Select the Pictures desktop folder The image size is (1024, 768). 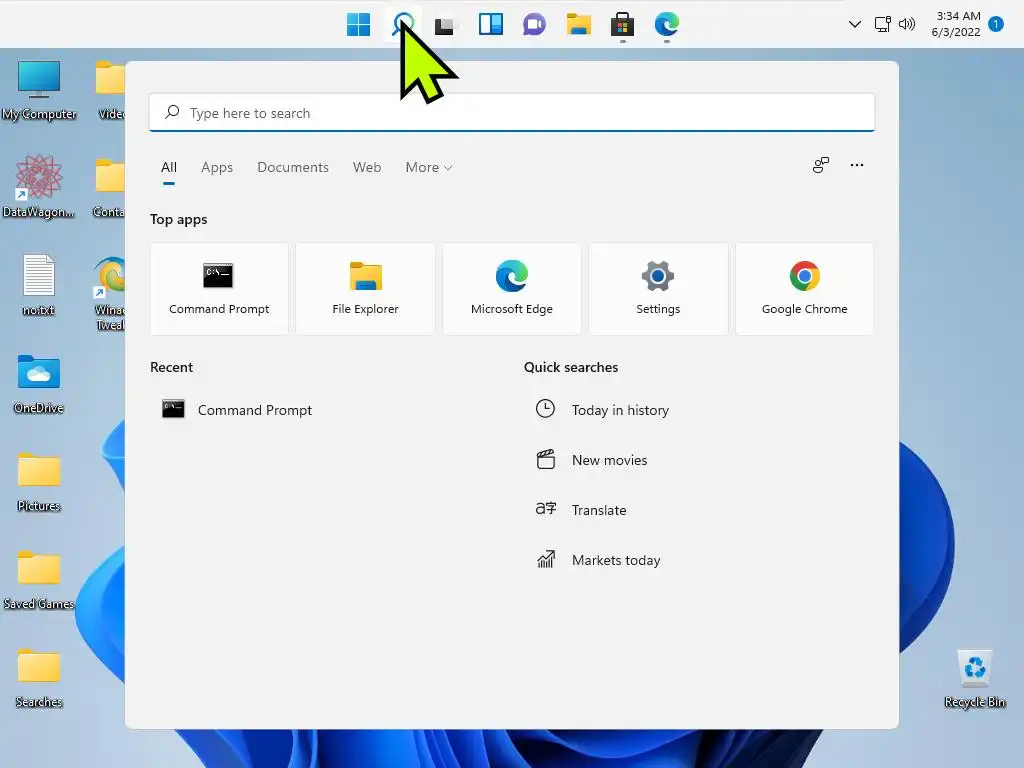(x=39, y=481)
